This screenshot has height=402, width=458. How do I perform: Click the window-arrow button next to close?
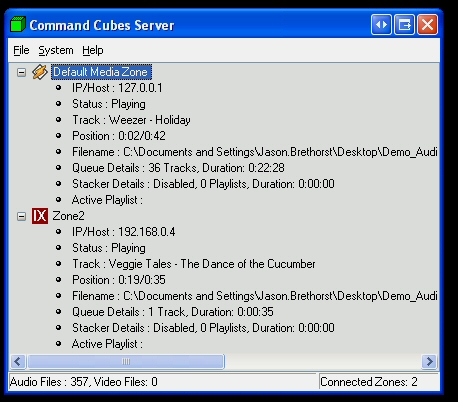[x=404, y=25]
